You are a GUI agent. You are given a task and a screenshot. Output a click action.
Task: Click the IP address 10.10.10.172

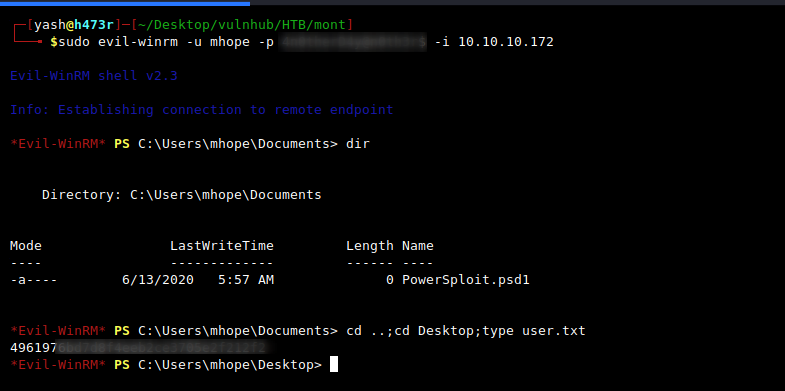506,42
